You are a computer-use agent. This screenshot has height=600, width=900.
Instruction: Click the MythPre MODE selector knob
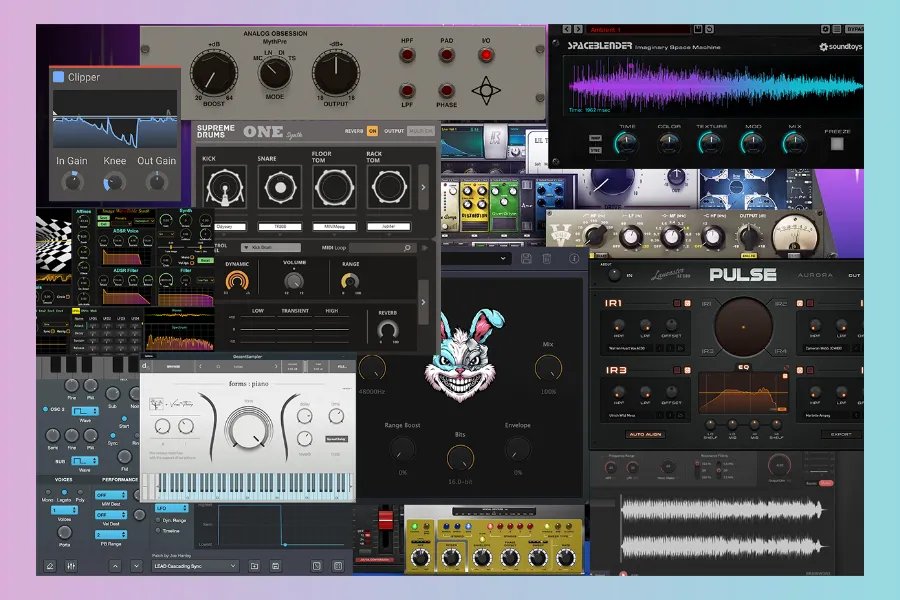point(274,73)
